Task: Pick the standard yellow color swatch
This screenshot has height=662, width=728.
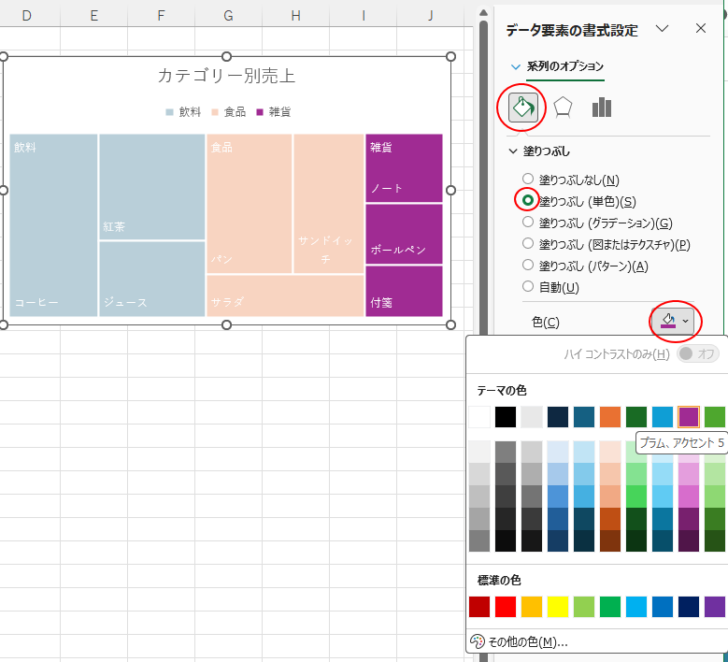Action: [x=558, y=607]
